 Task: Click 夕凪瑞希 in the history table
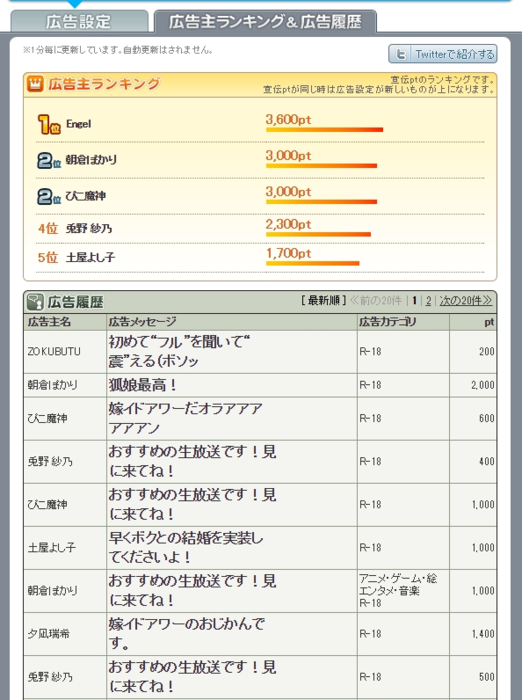(49, 634)
